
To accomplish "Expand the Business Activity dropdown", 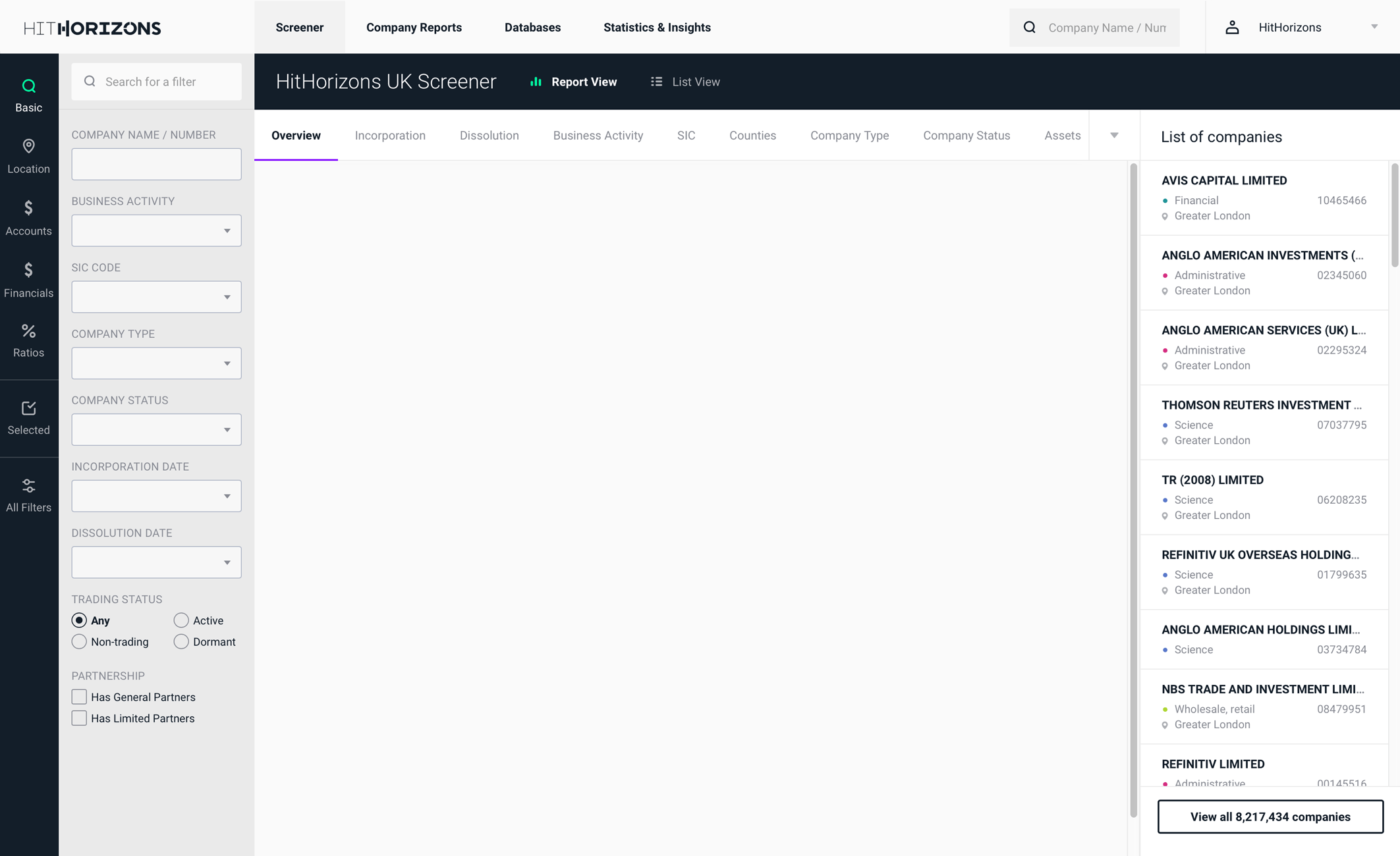I will coord(156,230).
